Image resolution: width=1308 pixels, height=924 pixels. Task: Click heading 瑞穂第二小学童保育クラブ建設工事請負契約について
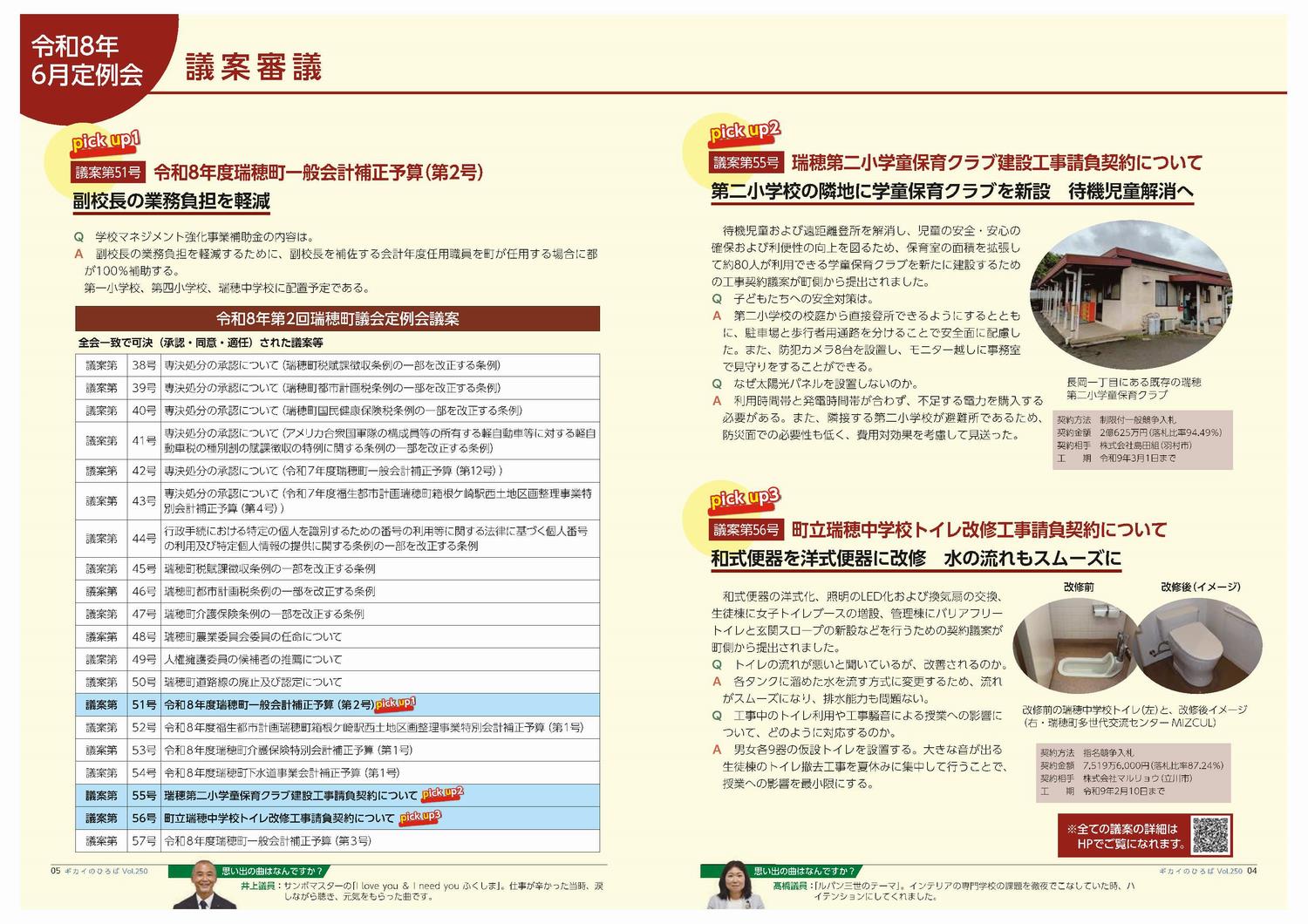997,162
